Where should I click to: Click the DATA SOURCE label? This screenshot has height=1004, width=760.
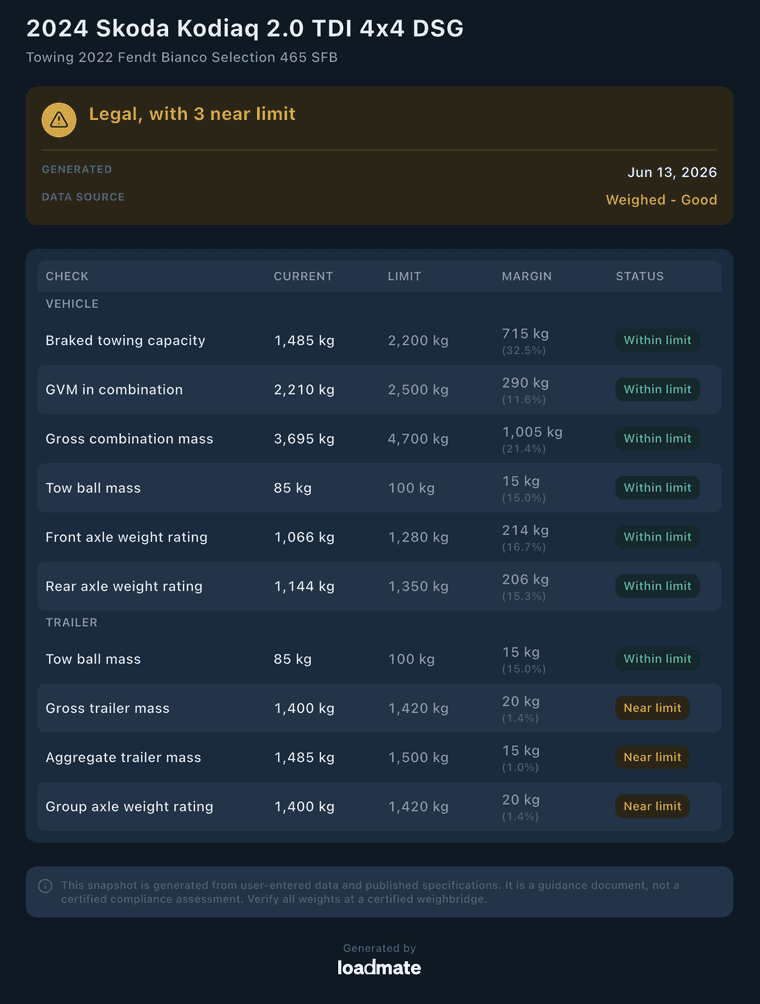tap(83, 197)
